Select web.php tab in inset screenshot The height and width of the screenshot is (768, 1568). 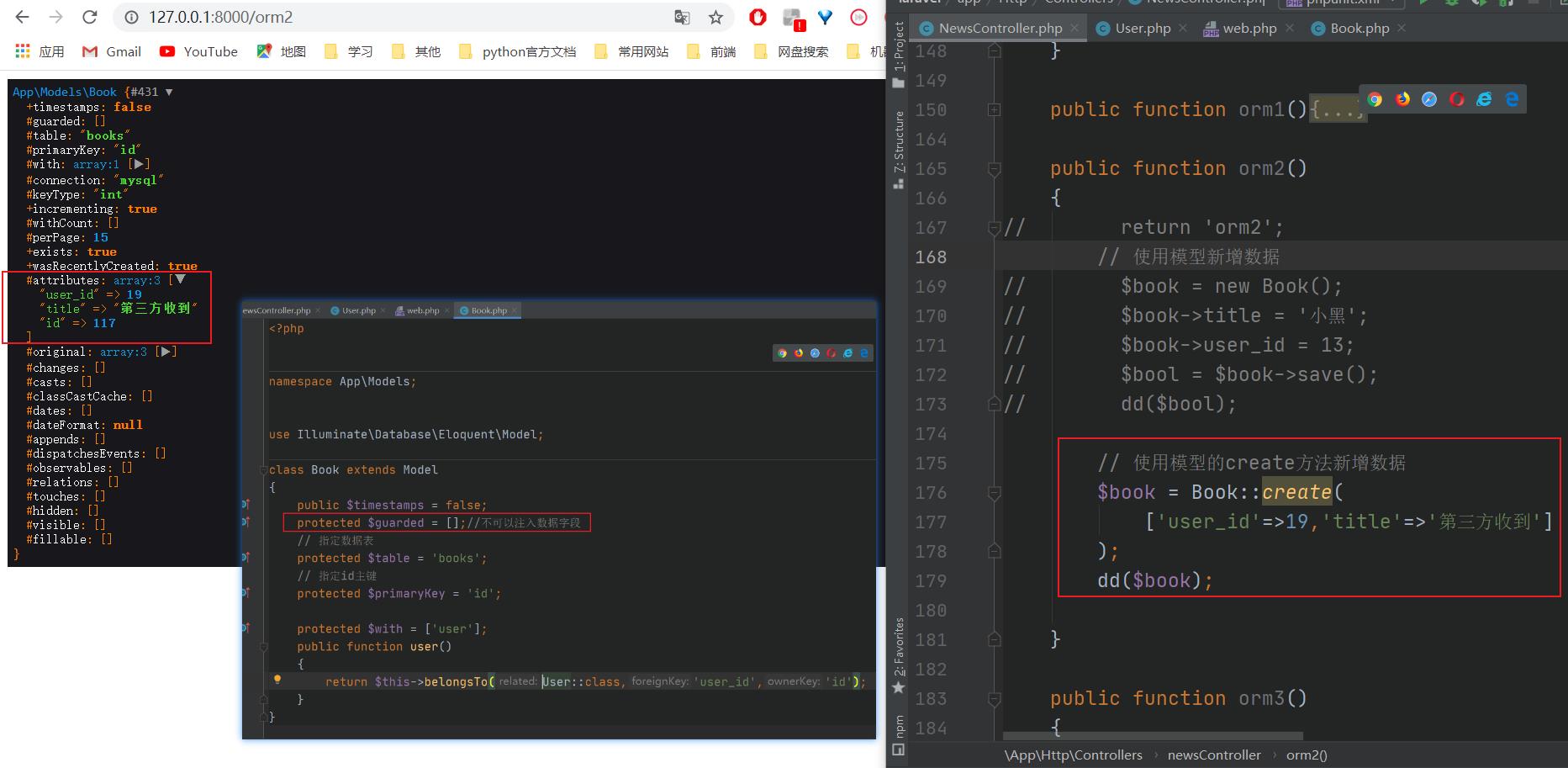(418, 310)
